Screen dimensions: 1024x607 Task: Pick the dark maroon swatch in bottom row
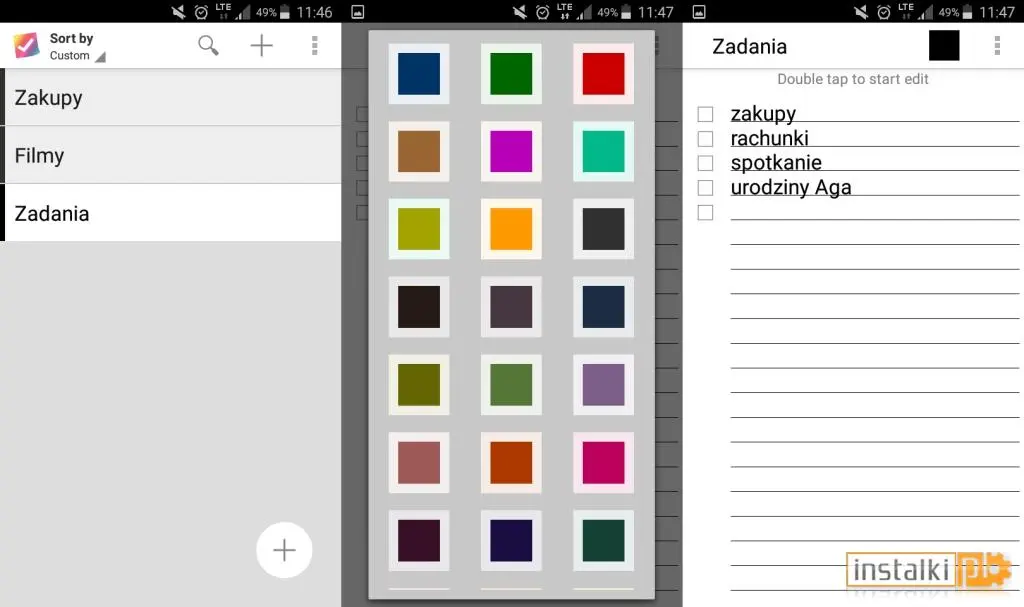tap(419, 540)
